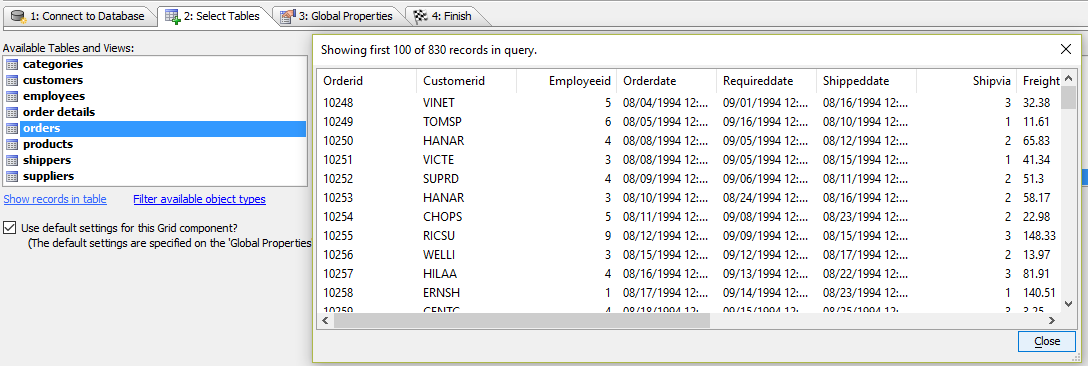Sort by Orderdate column header

coord(666,81)
